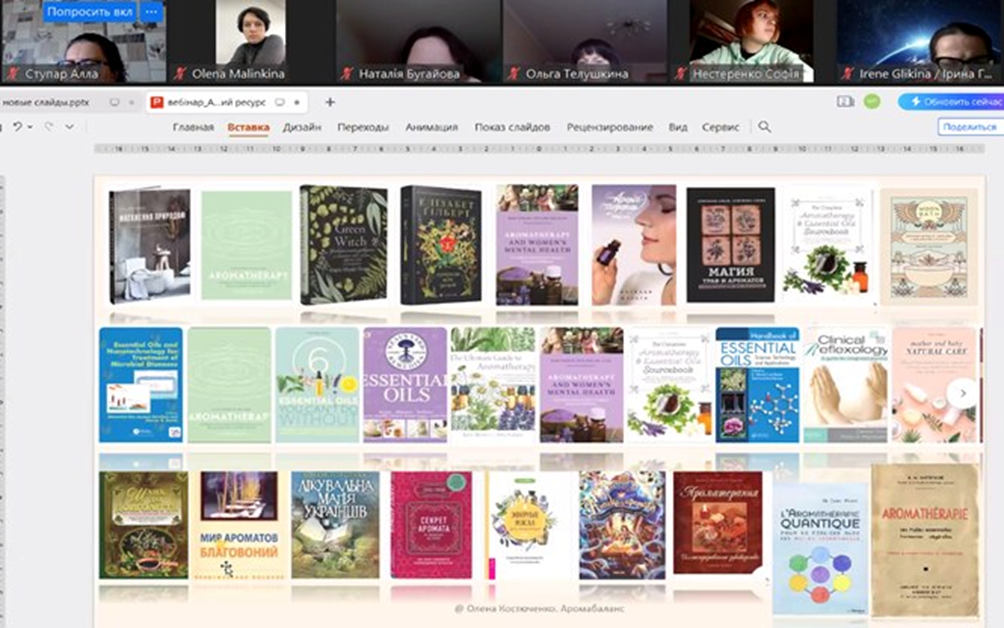Viewport: 1004px width, 628px height.
Task: Click the undo arrow icon
Action: click(x=16, y=127)
